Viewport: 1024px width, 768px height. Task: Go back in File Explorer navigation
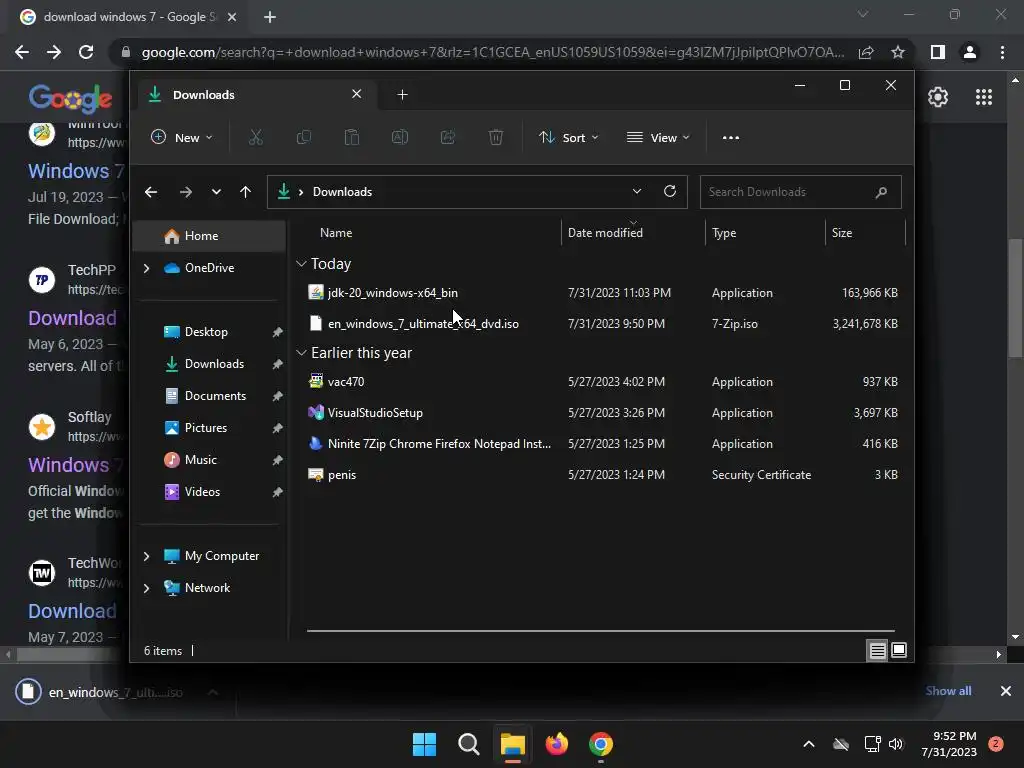pos(151,192)
